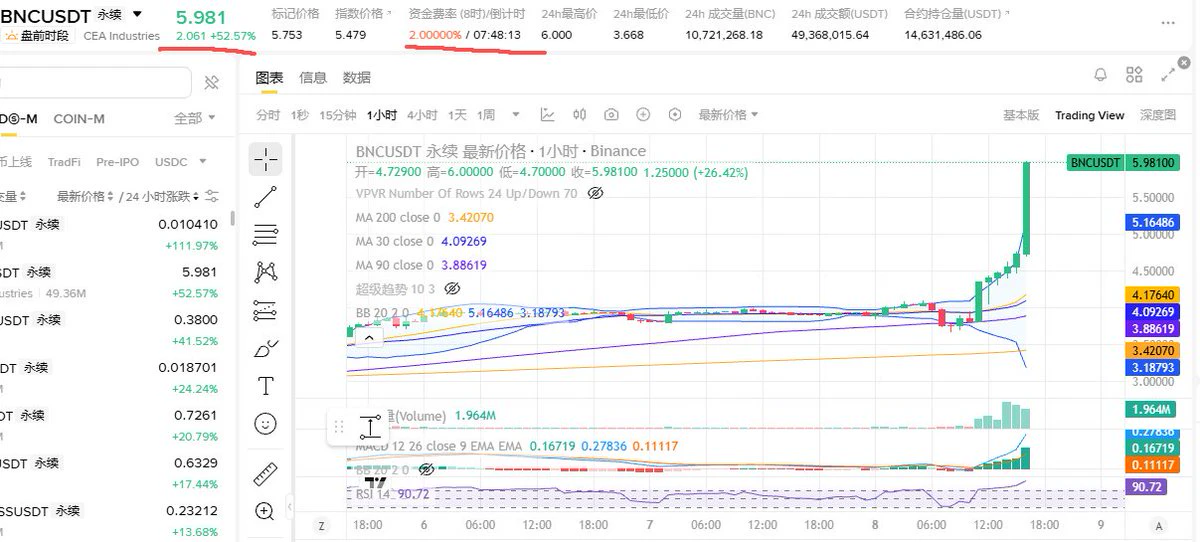This screenshot has height=542, width=1200.
Task: Open the 全部 filter dropdown
Action: point(195,118)
